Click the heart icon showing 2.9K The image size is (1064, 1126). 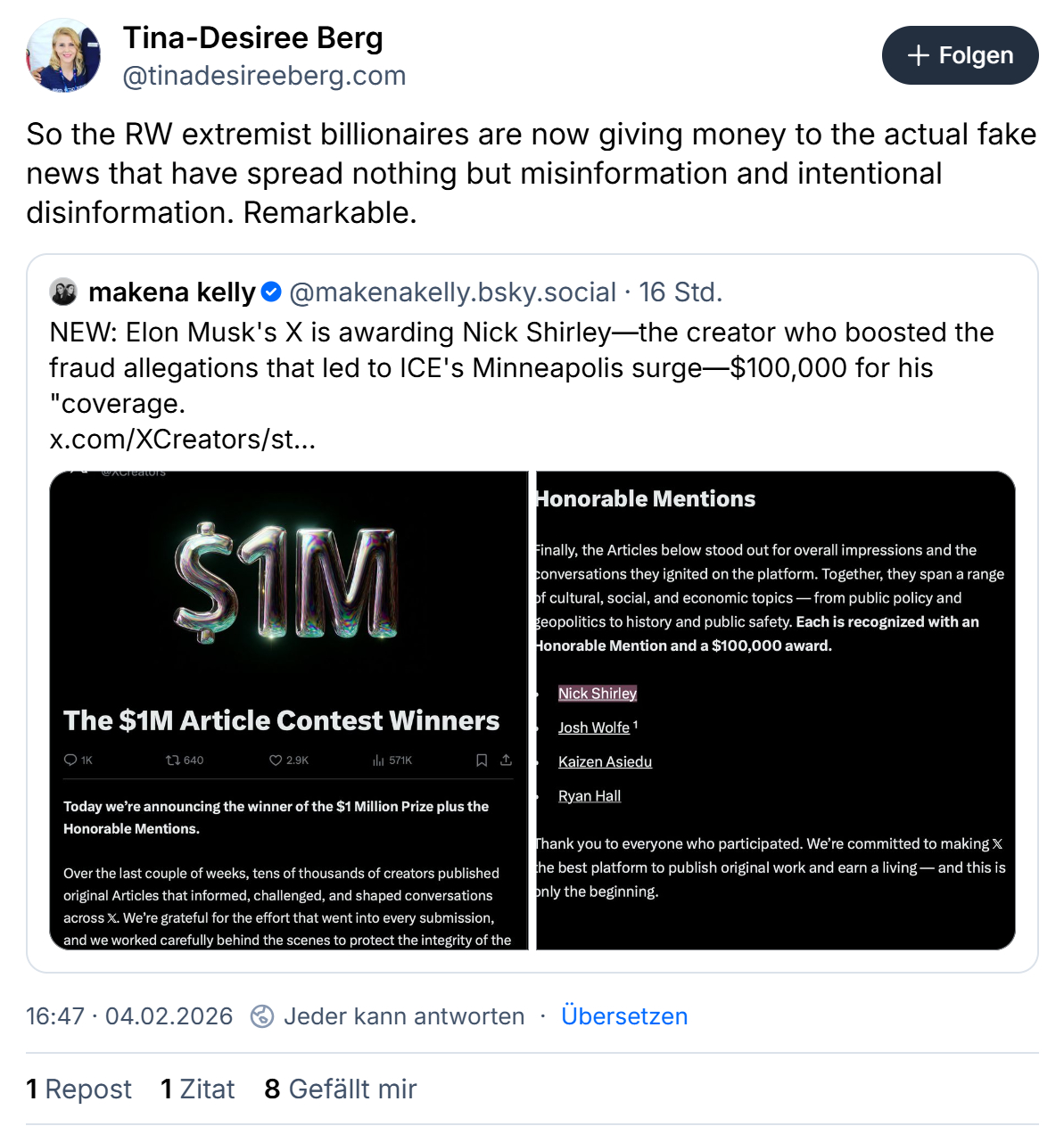(276, 760)
